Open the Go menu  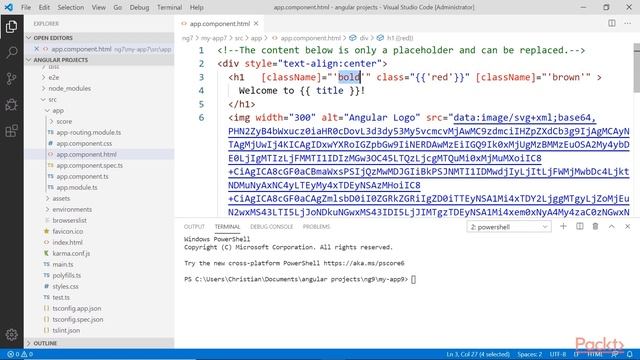click(118, 7)
